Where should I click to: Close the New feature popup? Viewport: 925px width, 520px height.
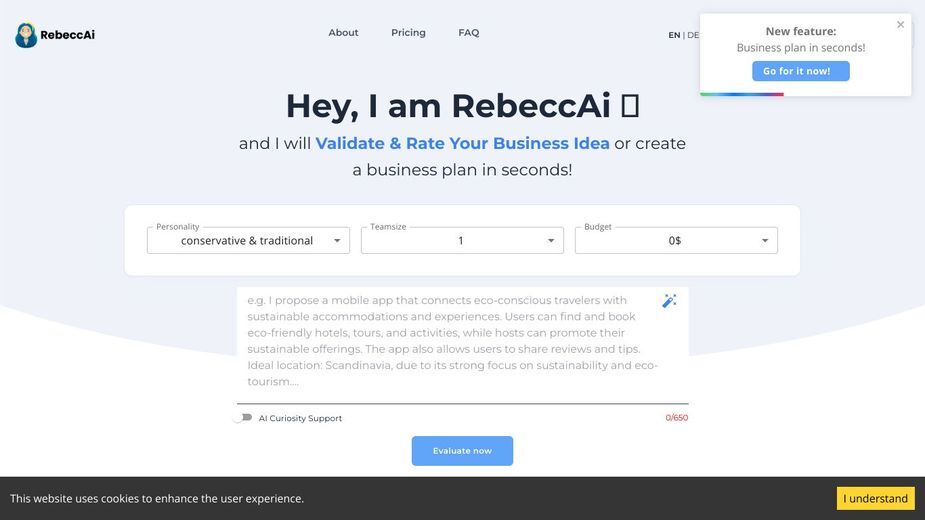pos(900,25)
